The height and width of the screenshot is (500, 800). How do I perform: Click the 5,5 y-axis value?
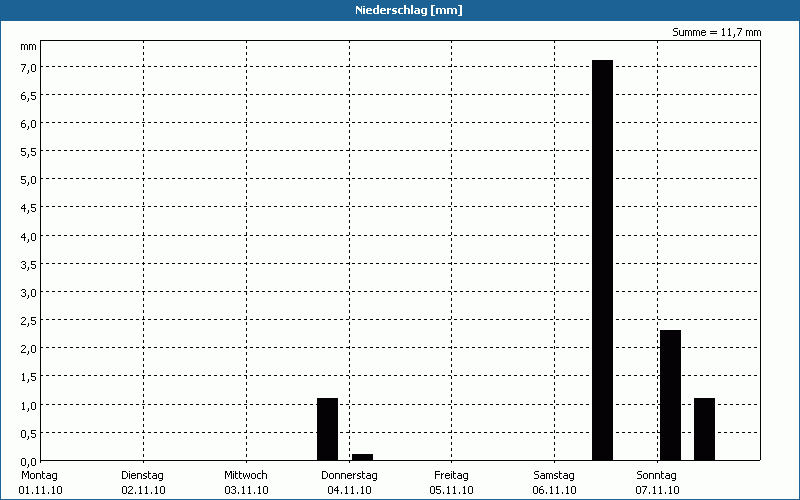click(x=28, y=152)
